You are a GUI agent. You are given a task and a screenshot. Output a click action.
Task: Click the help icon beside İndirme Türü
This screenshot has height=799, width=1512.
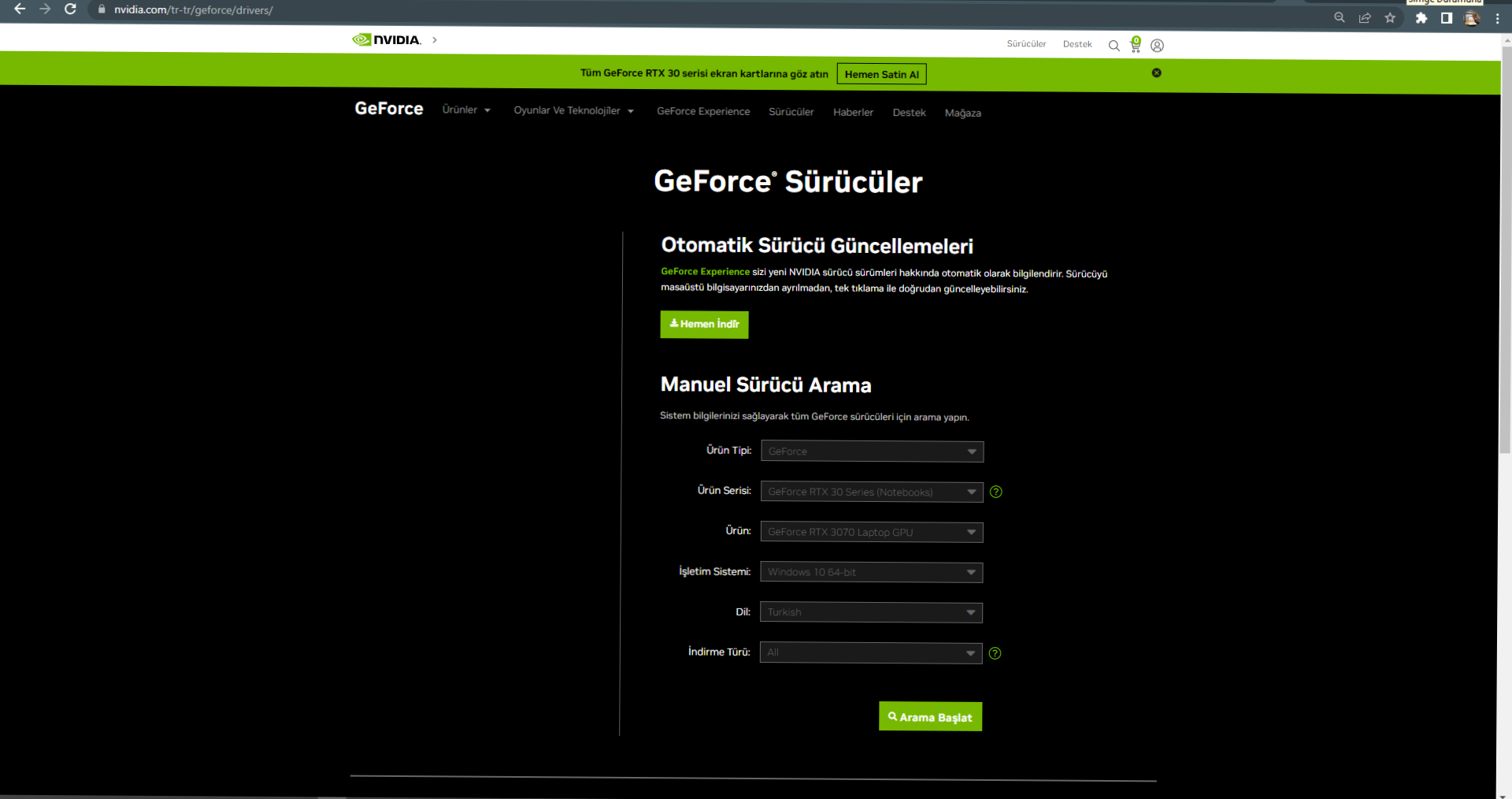point(995,653)
